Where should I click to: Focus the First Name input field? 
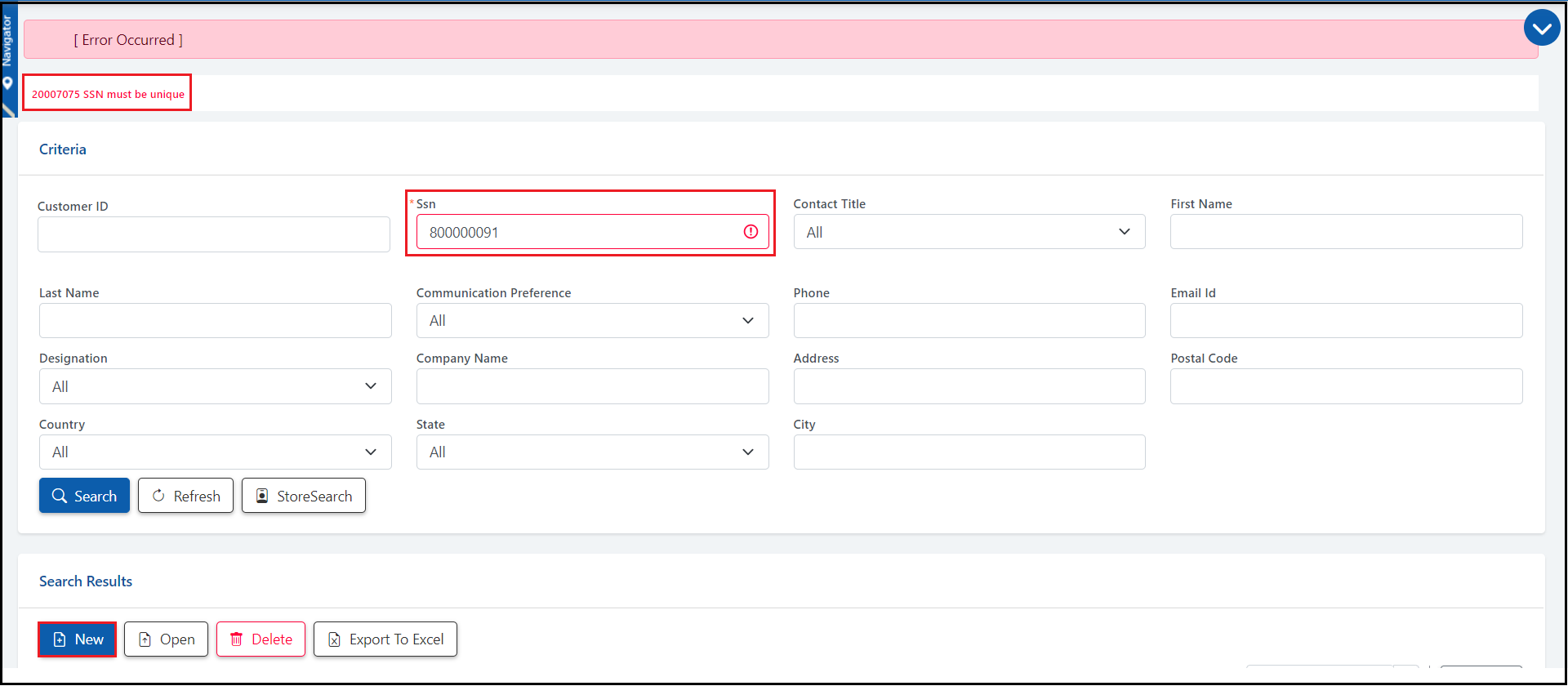click(x=1346, y=232)
